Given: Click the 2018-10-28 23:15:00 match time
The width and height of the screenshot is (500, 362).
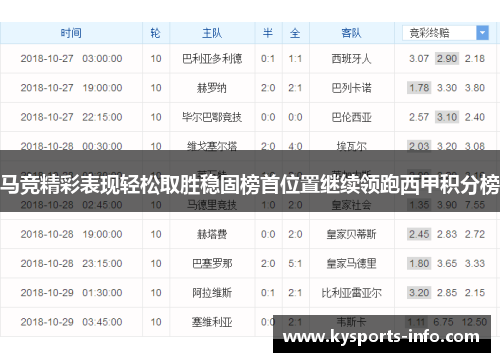Looking at the screenshot, I should [71, 264].
